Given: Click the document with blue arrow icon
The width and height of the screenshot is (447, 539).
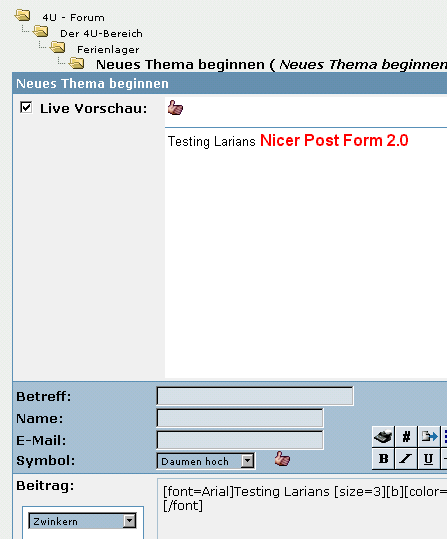Looking at the screenshot, I should (429, 437).
